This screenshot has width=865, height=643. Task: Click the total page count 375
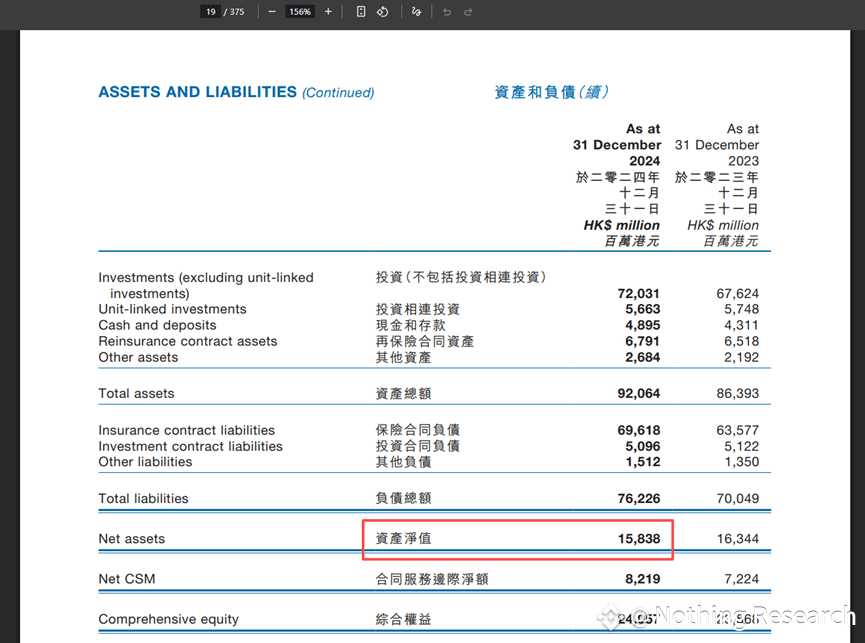click(x=237, y=12)
